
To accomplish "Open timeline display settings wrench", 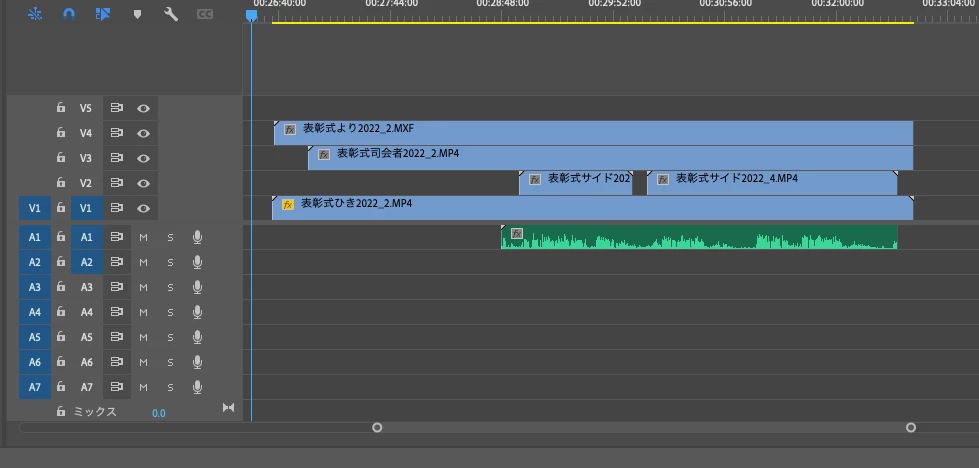I will [170, 14].
